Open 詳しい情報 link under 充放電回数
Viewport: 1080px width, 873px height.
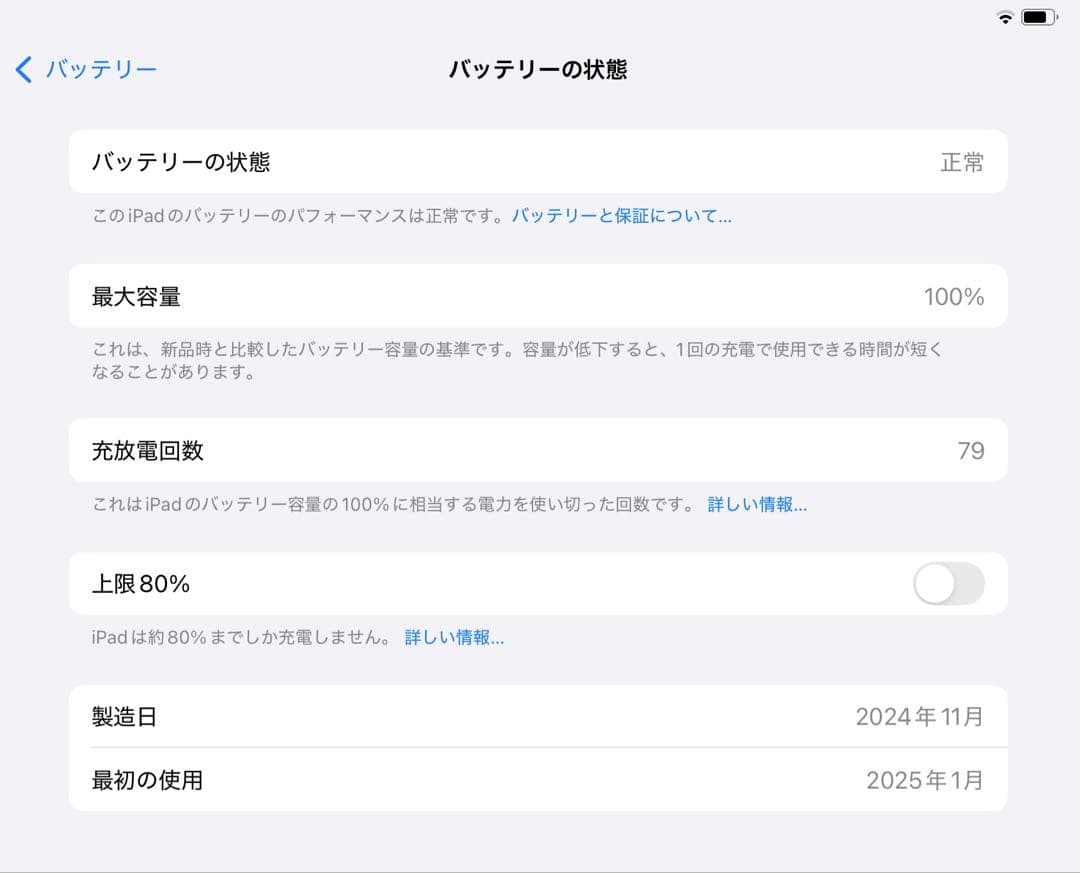click(x=757, y=504)
